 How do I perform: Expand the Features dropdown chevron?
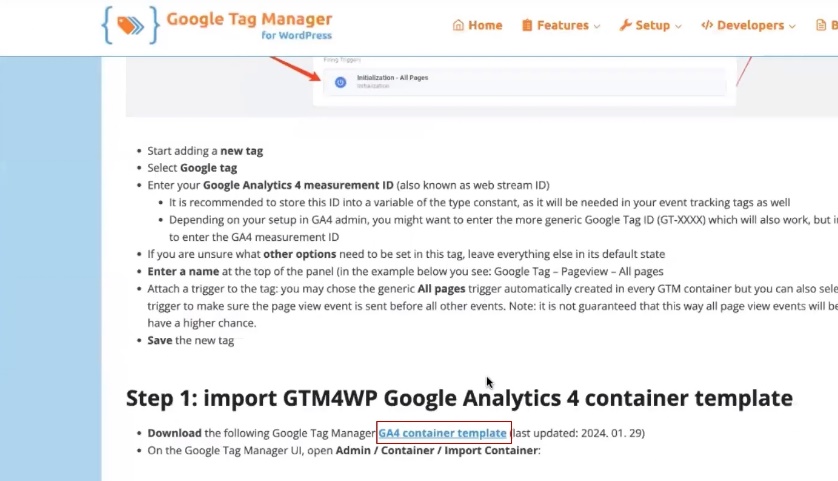(598, 26)
